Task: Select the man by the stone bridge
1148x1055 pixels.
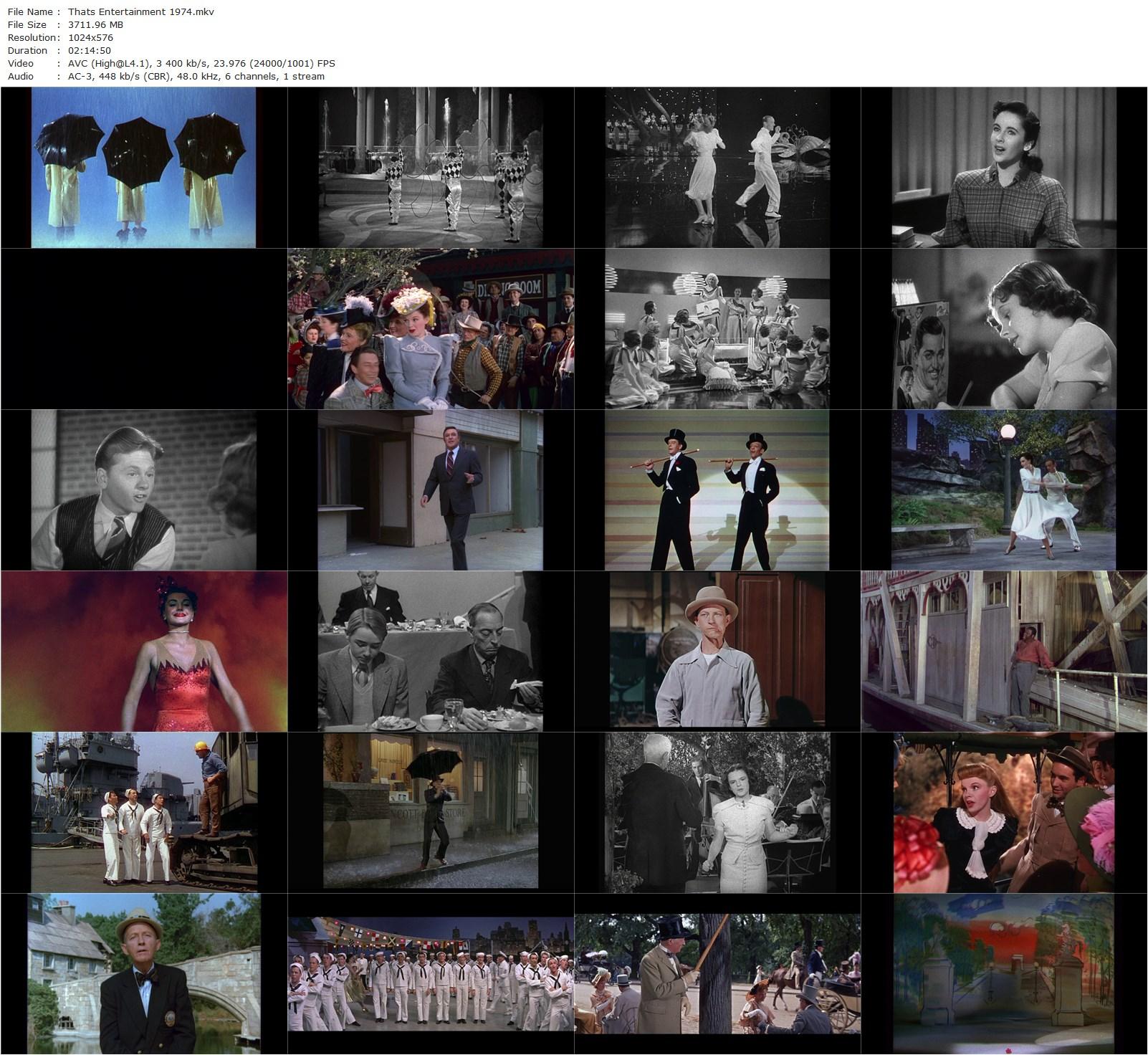Action: pos(144,974)
